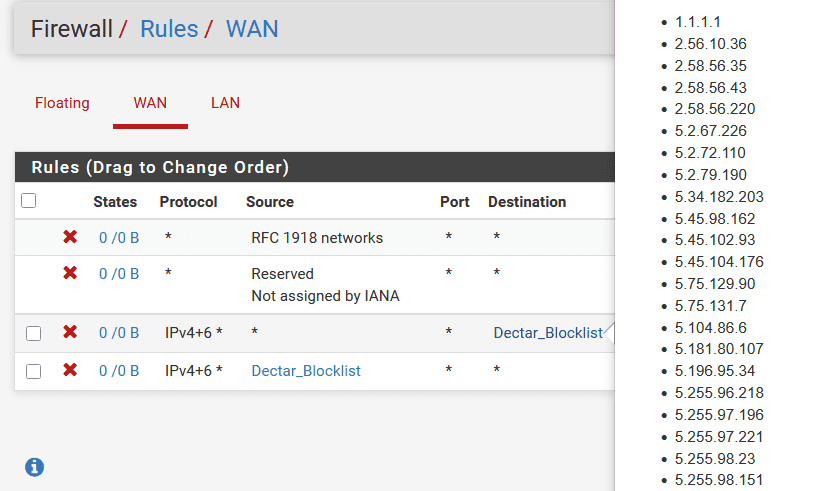Click the red block icon on the Reserved rule
Image resolution: width=832 pixels, height=491 pixels.
(70, 273)
